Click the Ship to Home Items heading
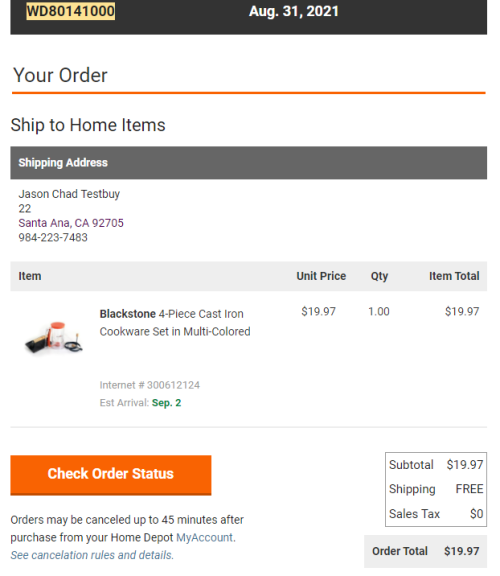This screenshot has width=500, height=576. coord(88,125)
